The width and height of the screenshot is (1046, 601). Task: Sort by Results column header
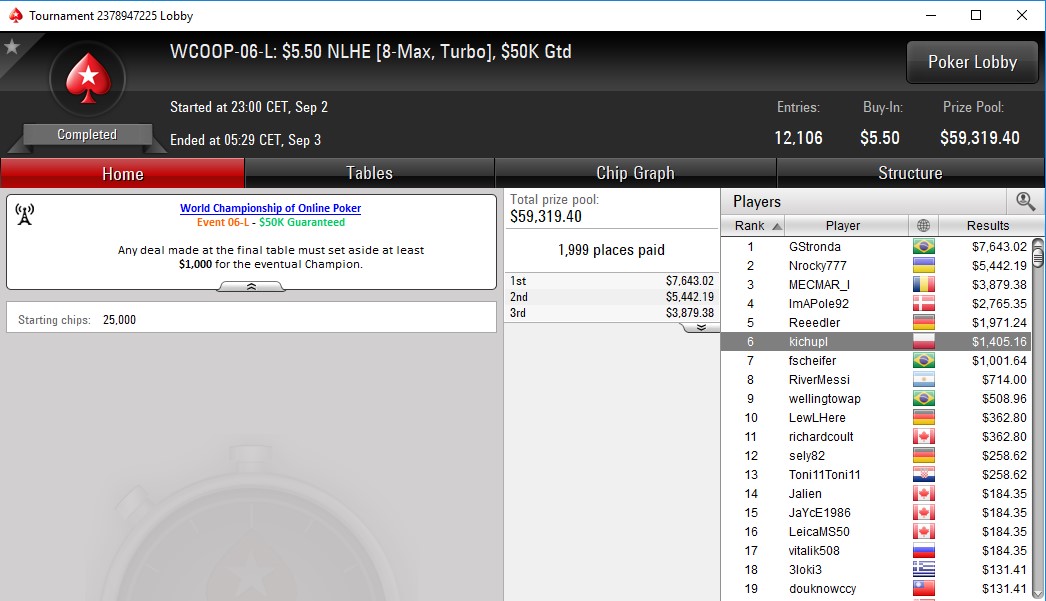coord(989,225)
